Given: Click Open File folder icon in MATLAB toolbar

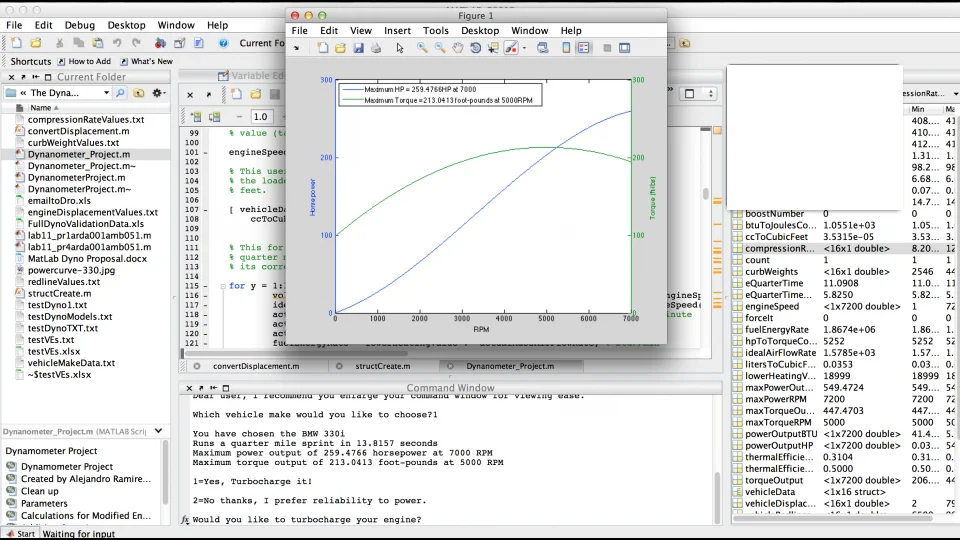Looking at the screenshot, I should click(x=36, y=43).
